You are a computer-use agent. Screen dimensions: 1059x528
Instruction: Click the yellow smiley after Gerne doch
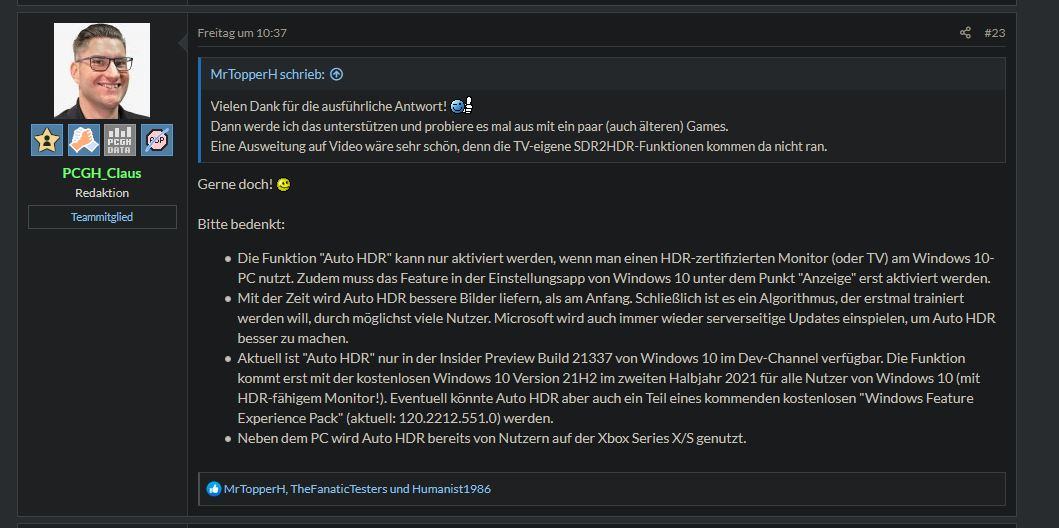tap(284, 184)
